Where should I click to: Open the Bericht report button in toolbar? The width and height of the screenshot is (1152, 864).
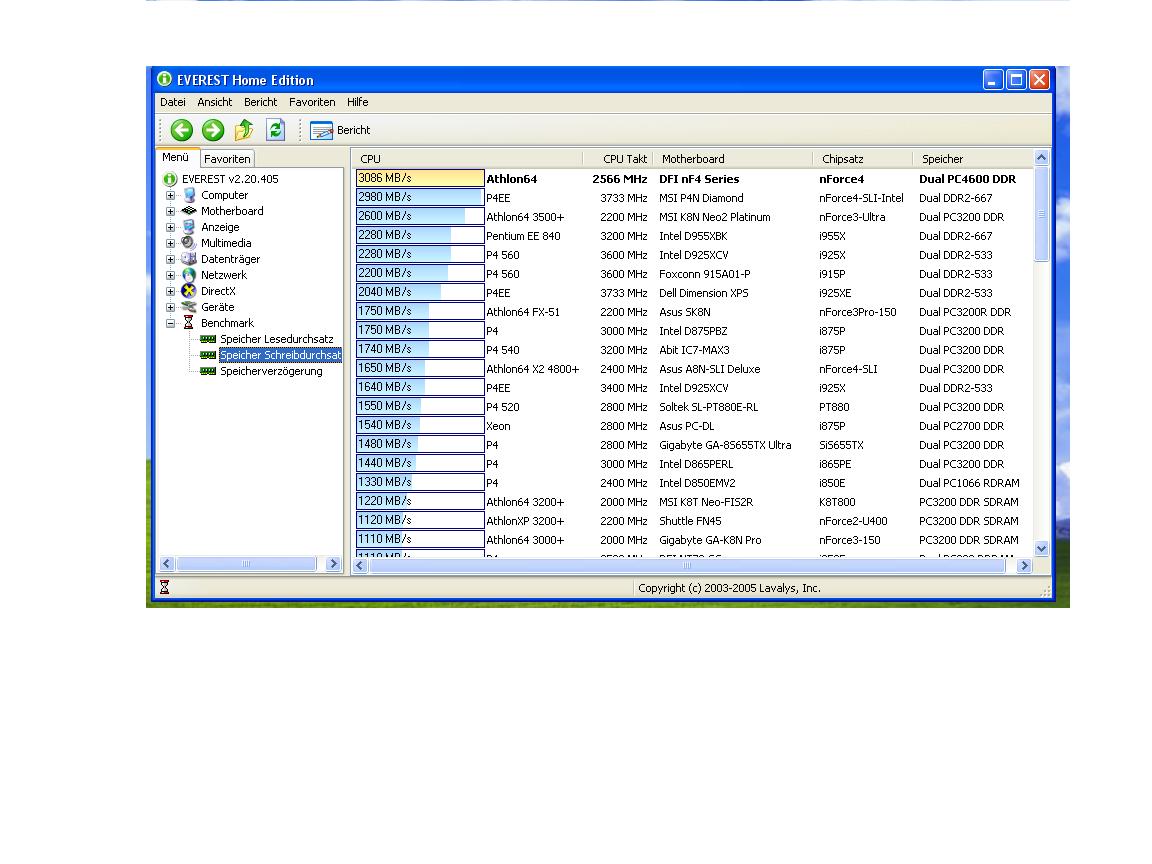tap(340, 130)
